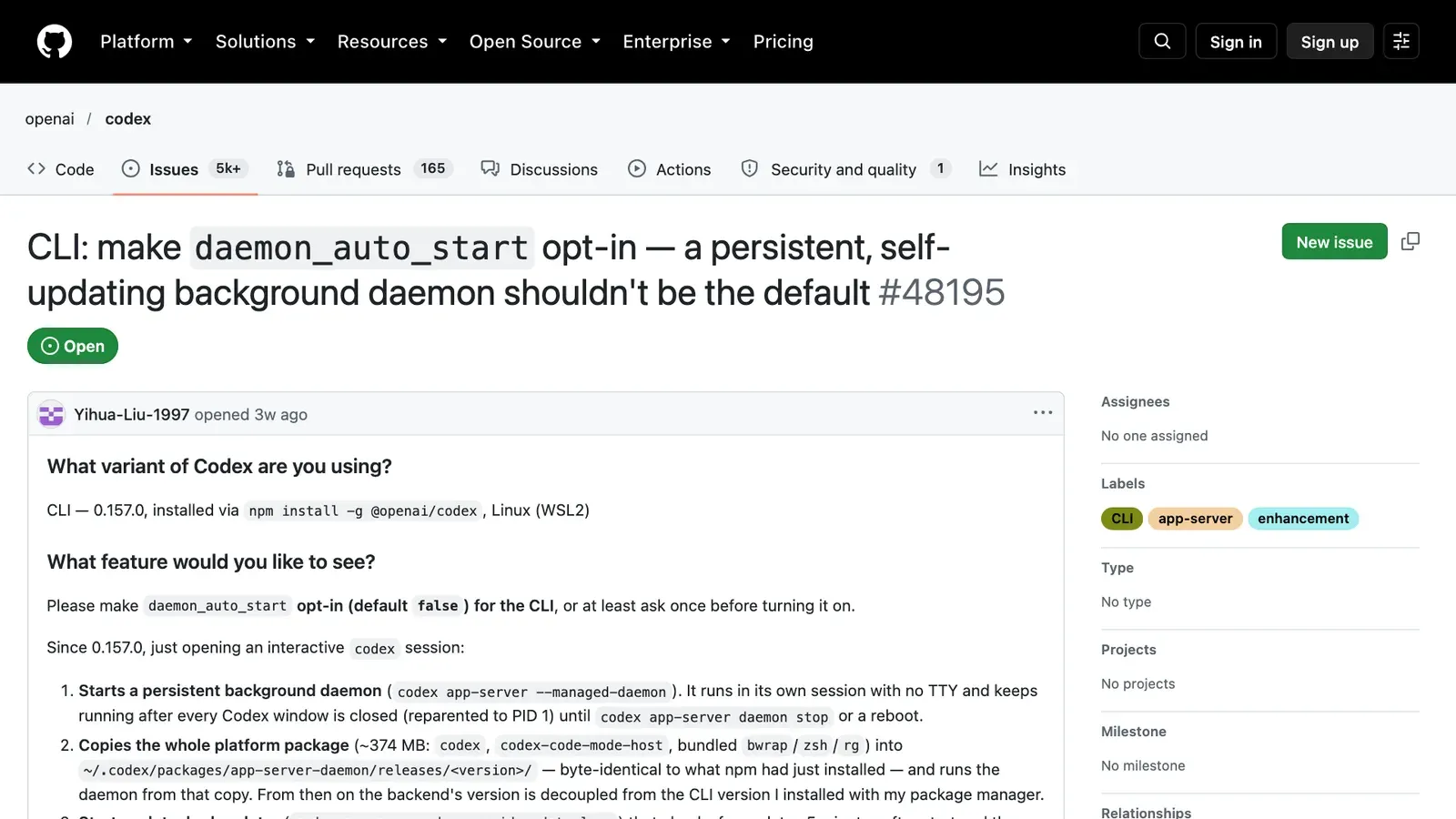
Task: Click the Sign in button
Action: click(1236, 42)
